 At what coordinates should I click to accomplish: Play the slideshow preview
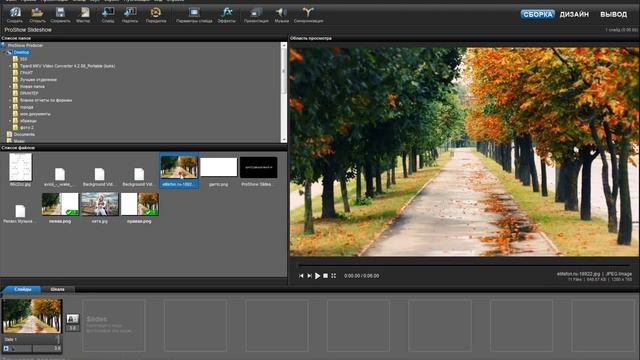pos(318,276)
